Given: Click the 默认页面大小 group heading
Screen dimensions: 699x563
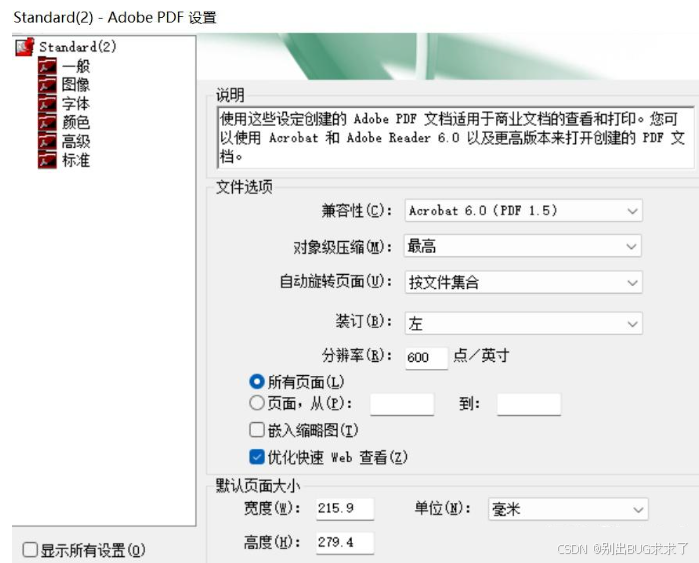Looking at the screenshot, I should [258, 485].
